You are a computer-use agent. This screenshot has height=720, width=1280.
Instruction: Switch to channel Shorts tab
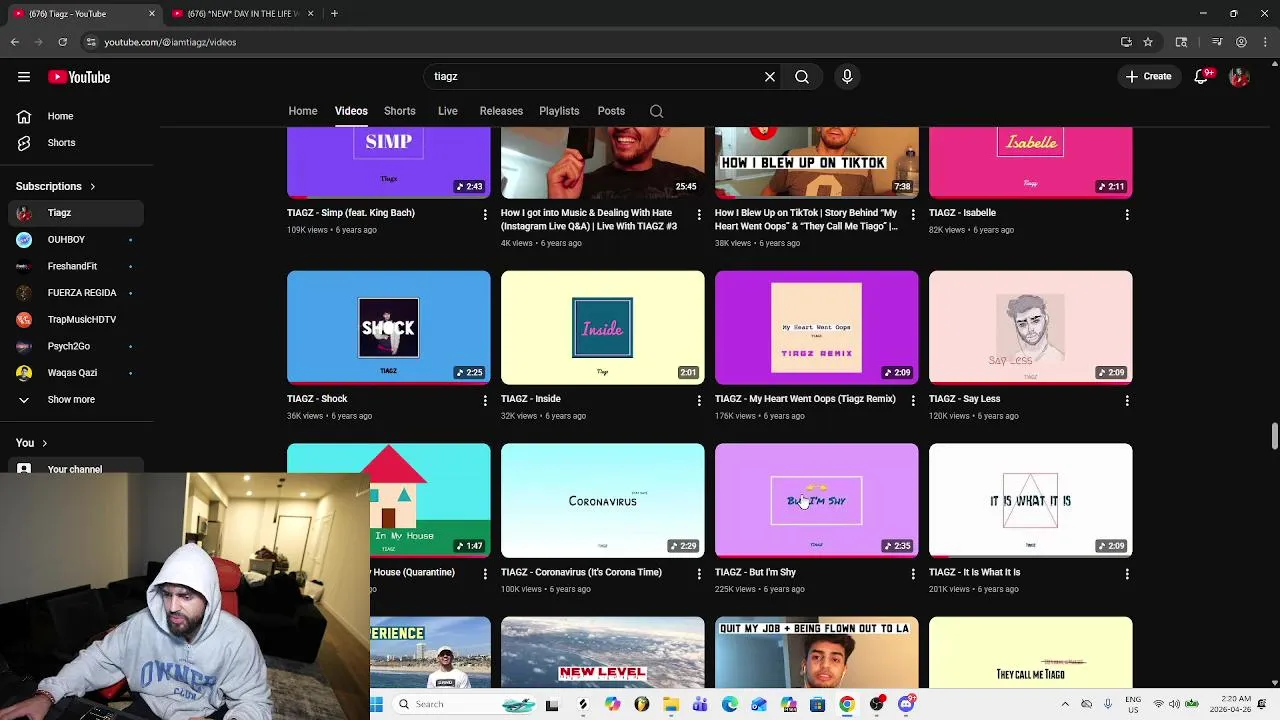pyautogui.click(x=400, y=111)
